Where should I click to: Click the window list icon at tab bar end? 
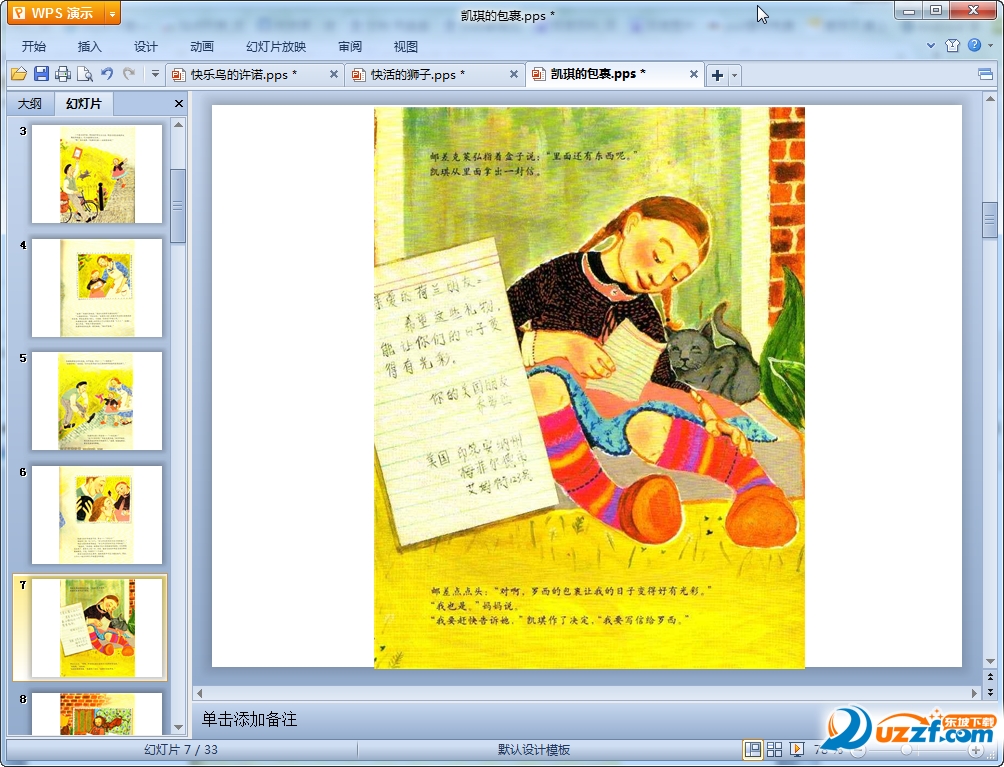985,74
